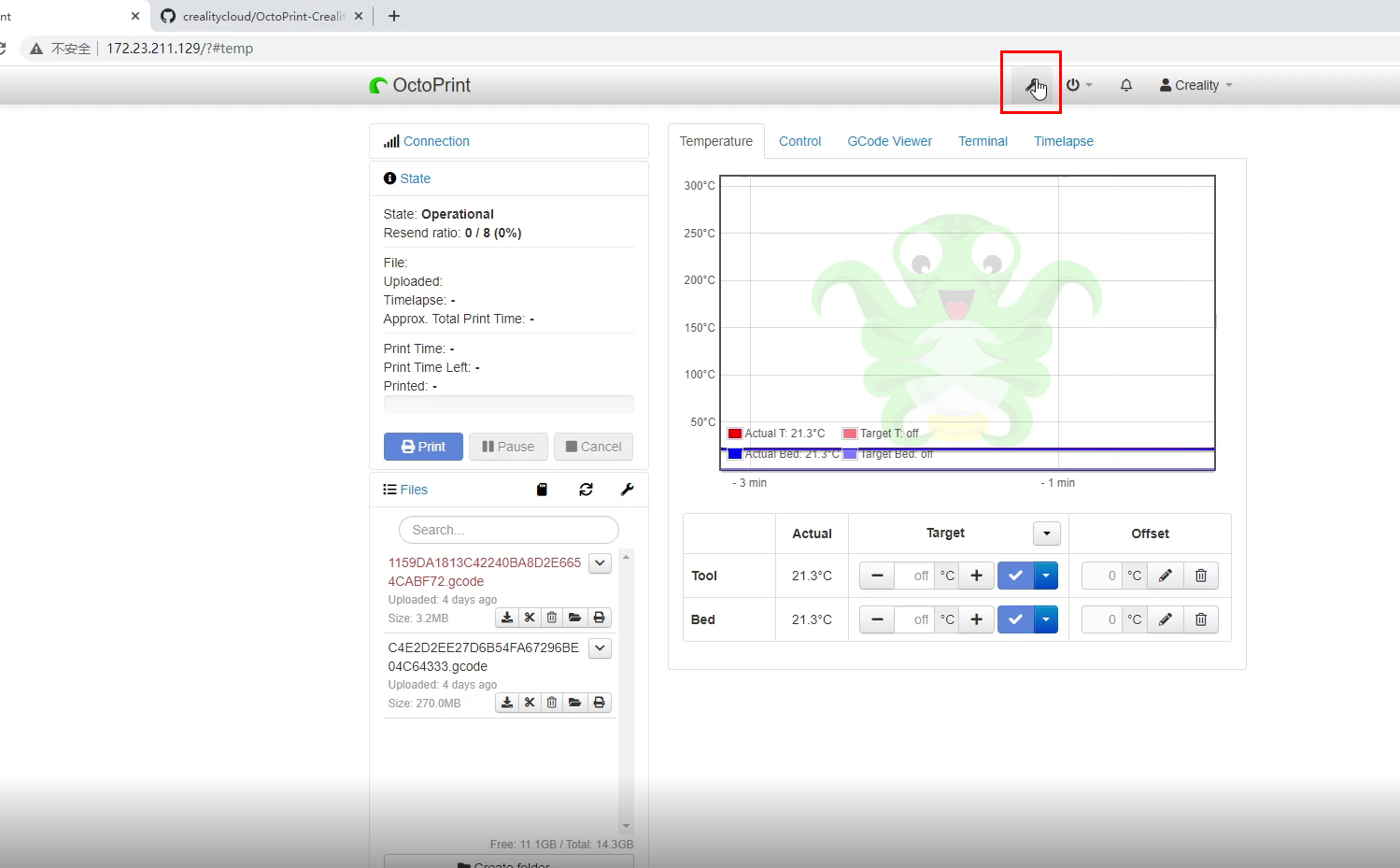Click the Print button
The width and height of the screenshot is (1400, 868).
423,447
